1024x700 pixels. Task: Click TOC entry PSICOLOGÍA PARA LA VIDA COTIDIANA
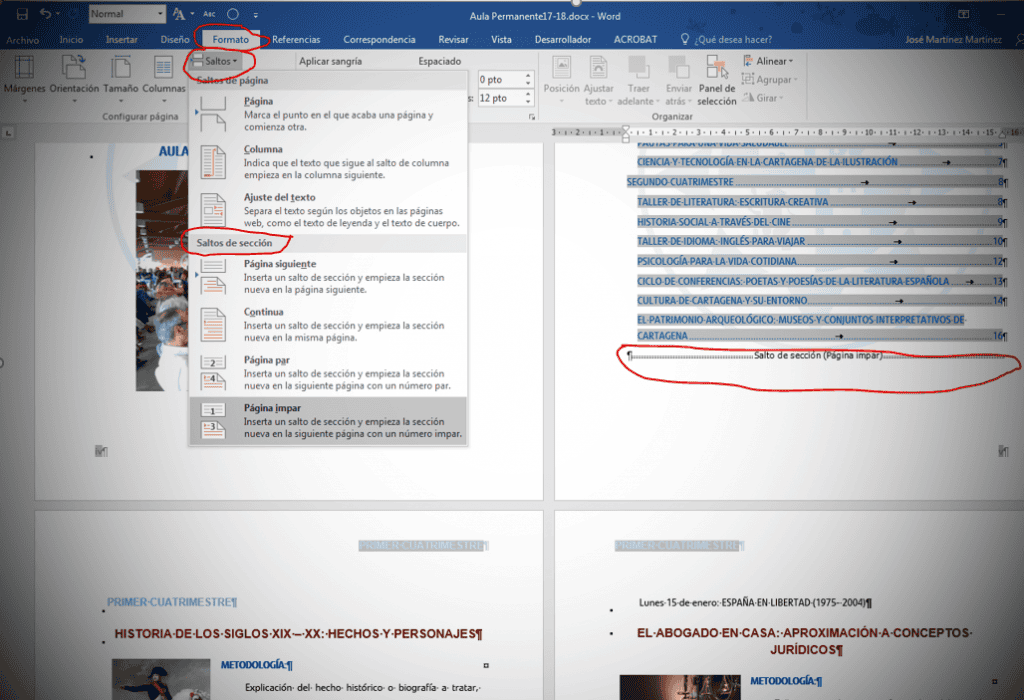click(x=822, y=261)
